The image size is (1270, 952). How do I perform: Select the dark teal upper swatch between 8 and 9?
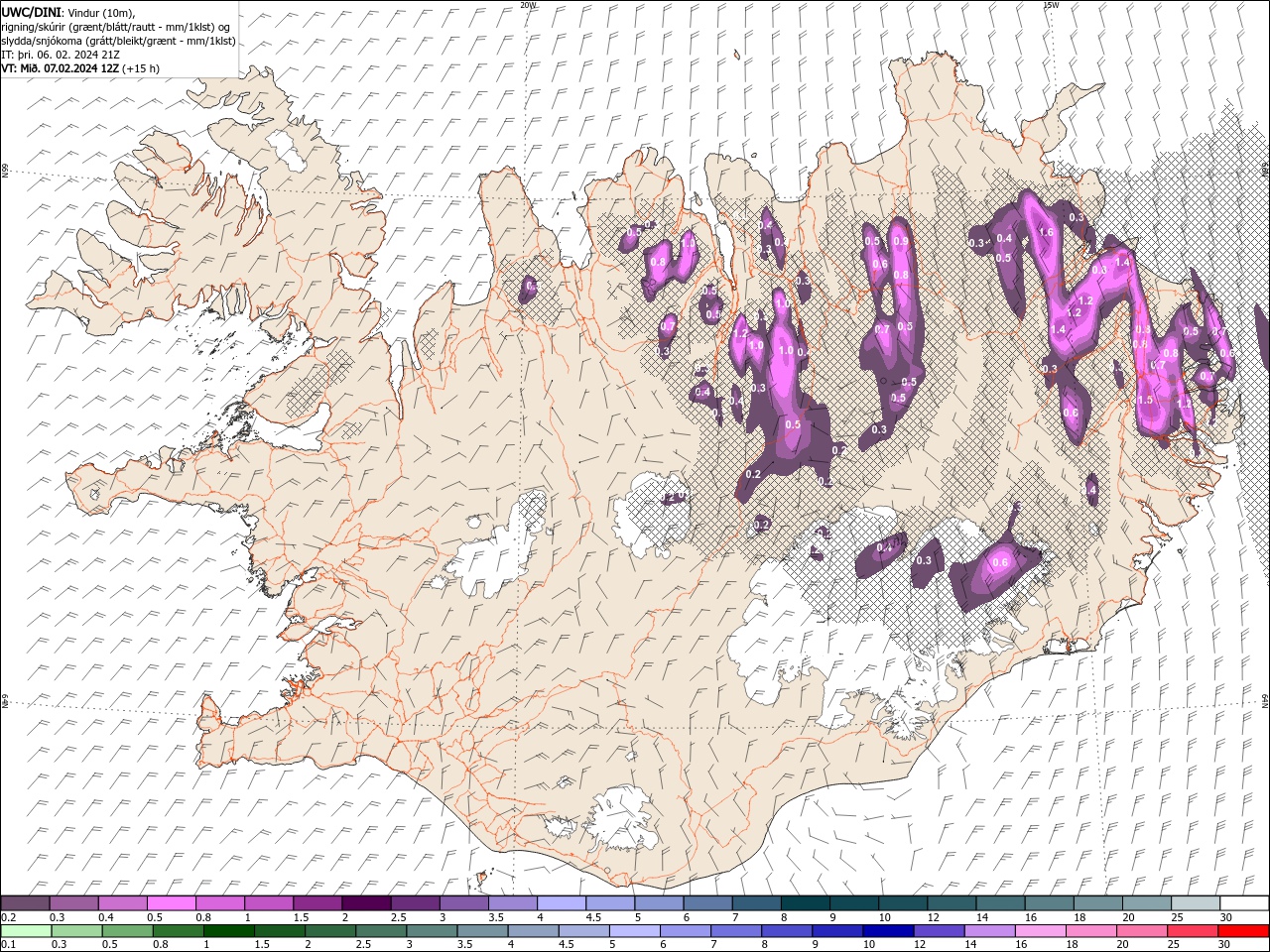(805, 903)
